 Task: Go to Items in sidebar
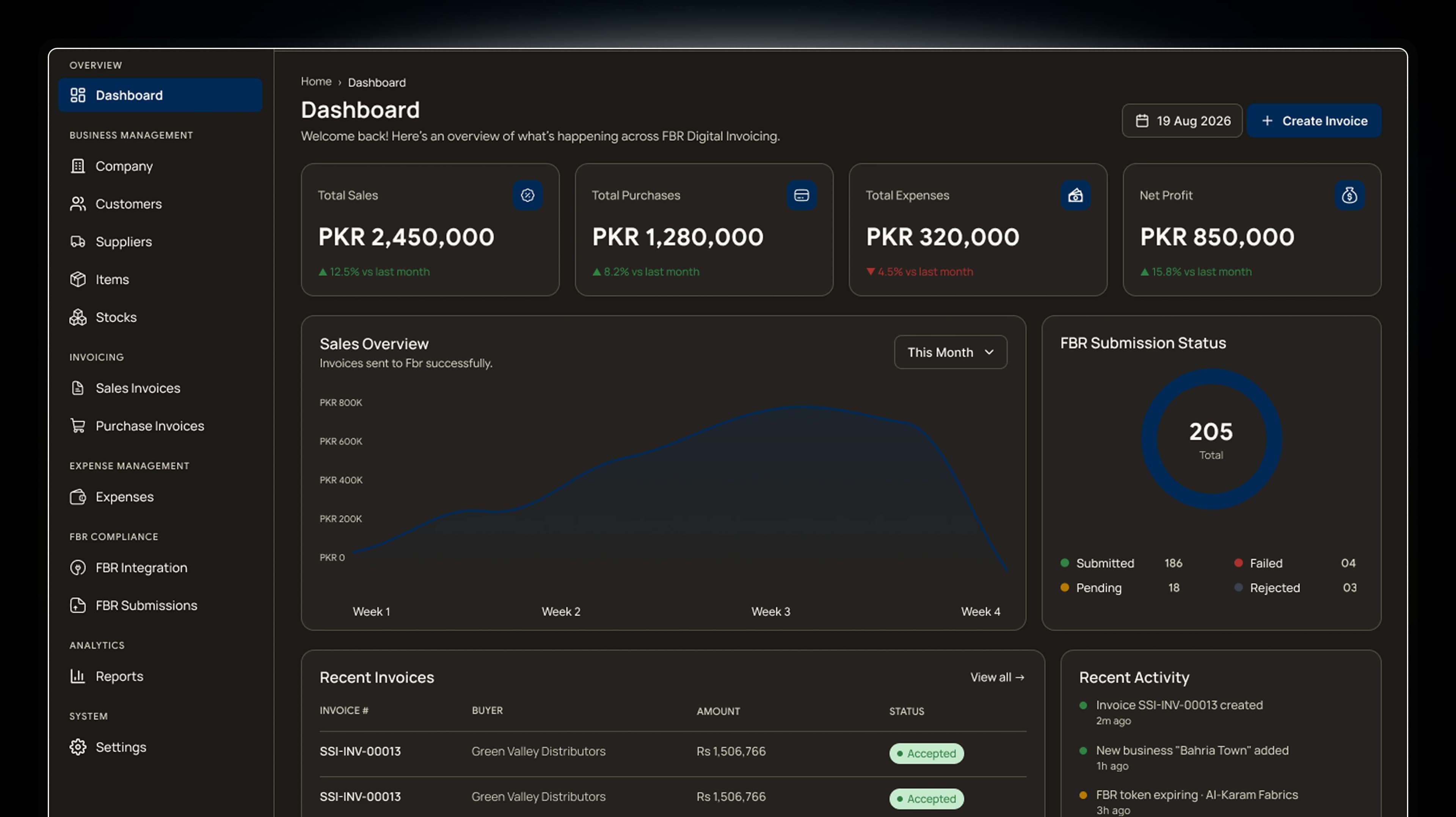(160, 279)
